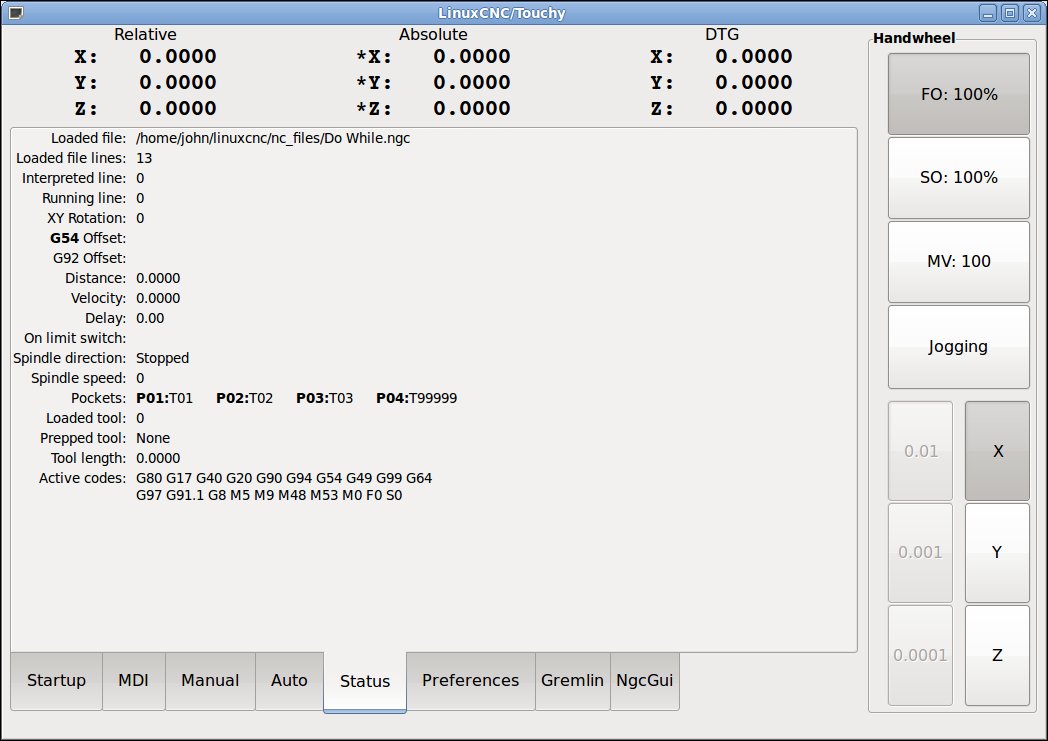1048x741 pixels.
Task: Click the loaded file path Do While.ngc
Action: [x=273, y=138]
